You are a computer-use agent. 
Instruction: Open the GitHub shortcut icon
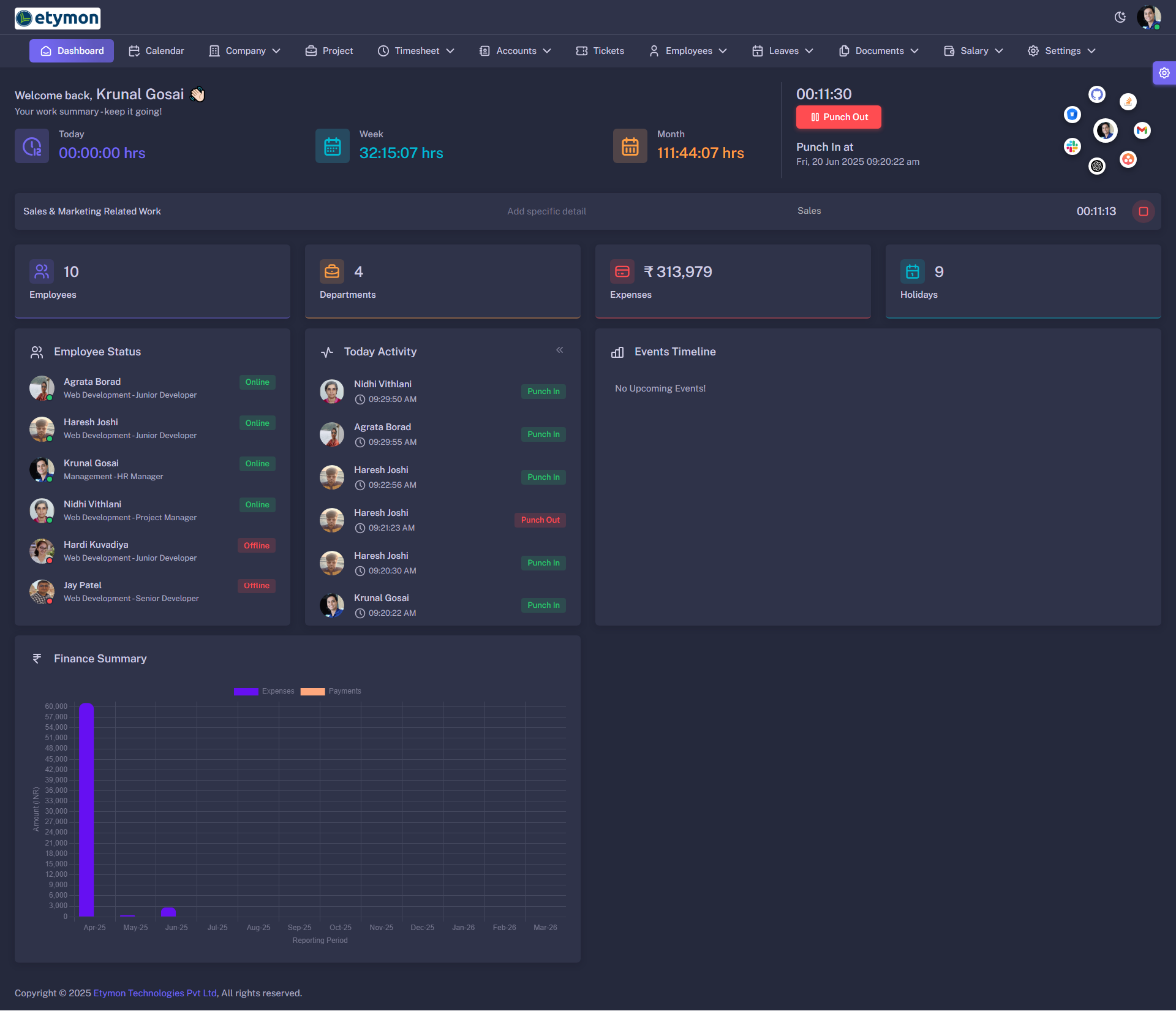pos(1096,94)
